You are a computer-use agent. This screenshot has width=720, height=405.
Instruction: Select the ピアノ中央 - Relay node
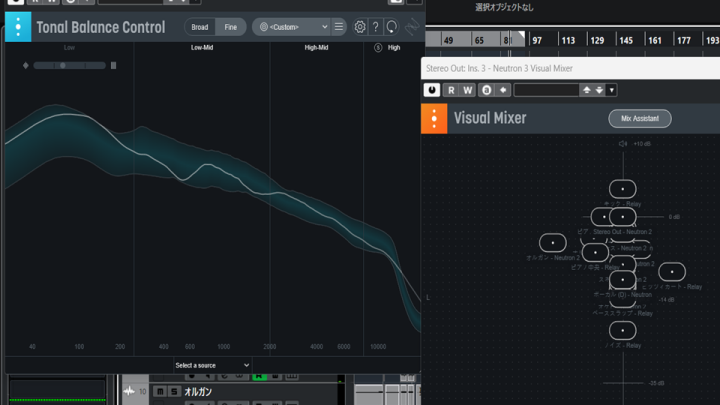point(595,253)
